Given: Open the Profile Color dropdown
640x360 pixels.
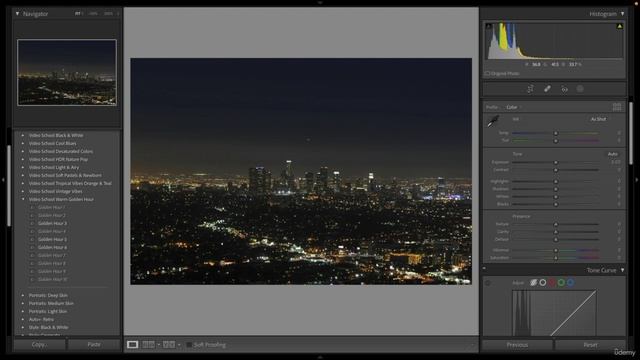Looking at the screenshot, I should coord(513,107).
